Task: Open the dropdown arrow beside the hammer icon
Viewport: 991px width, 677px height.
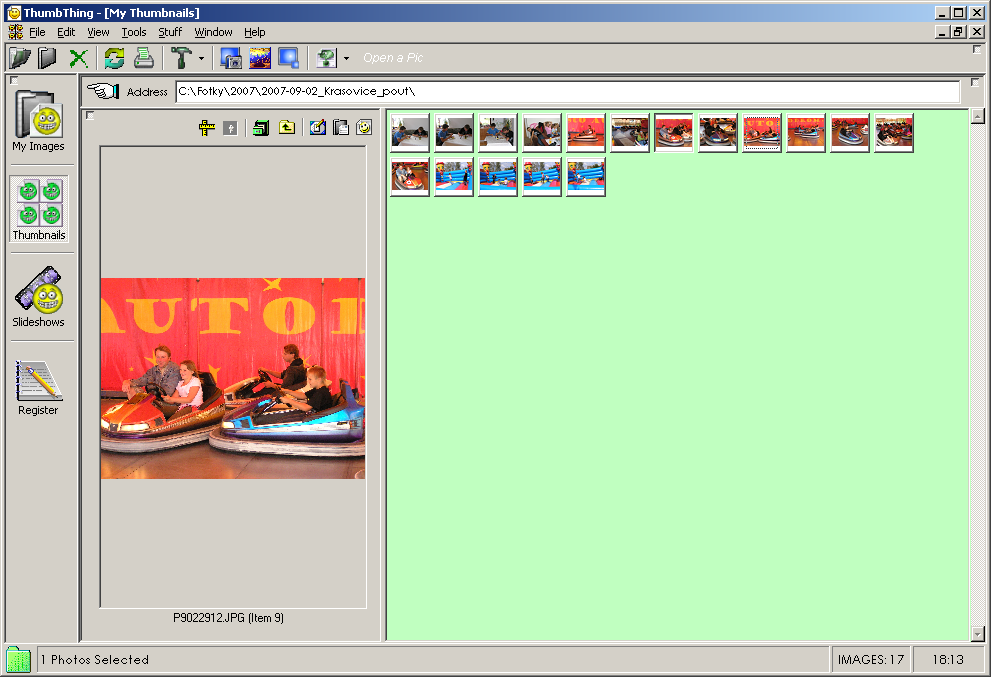Action: (x=202, y=58)
